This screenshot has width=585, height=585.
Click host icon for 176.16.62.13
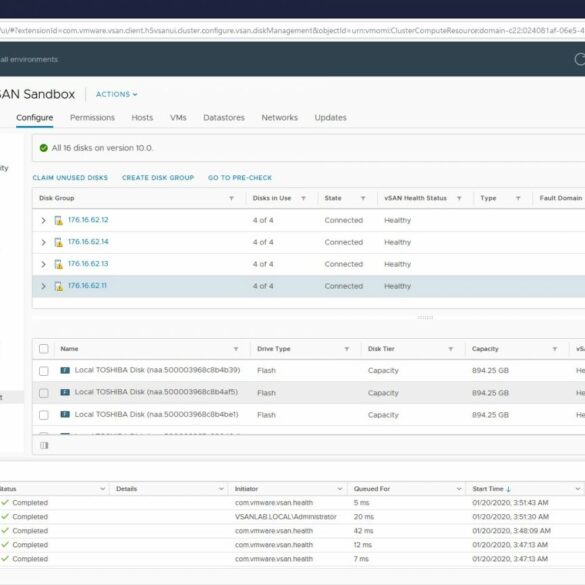[x=59, y=265]
